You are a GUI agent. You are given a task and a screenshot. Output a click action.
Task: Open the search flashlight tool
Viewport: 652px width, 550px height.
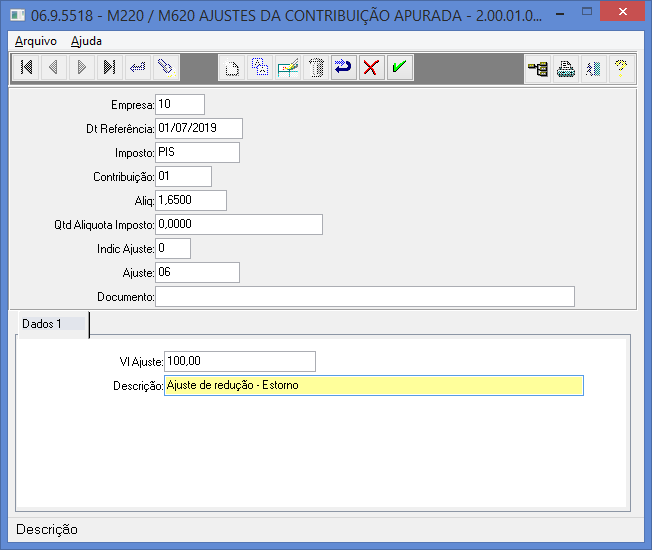166,67
